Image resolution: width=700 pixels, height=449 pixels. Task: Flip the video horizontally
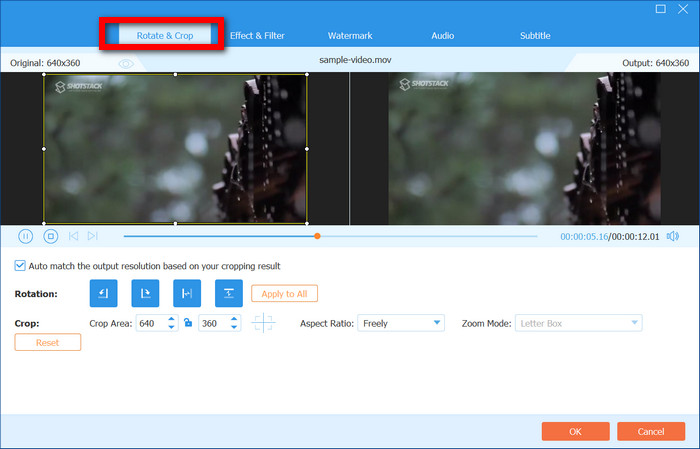point(187,293)
